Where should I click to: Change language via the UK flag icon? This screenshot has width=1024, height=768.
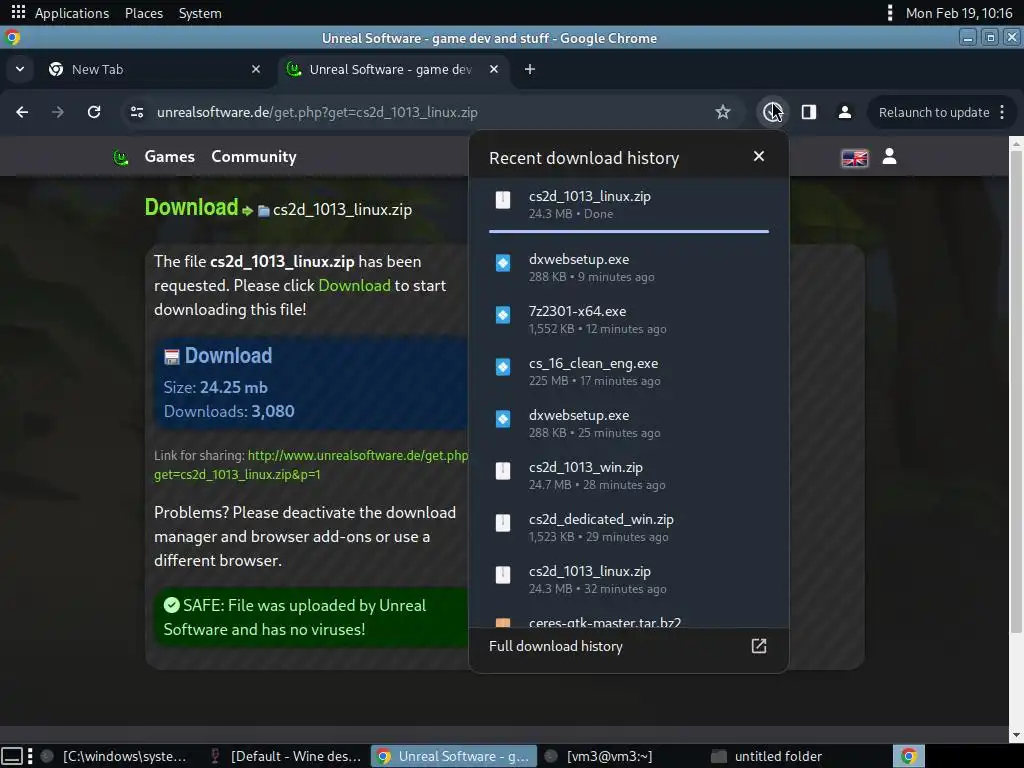[854, 158]
